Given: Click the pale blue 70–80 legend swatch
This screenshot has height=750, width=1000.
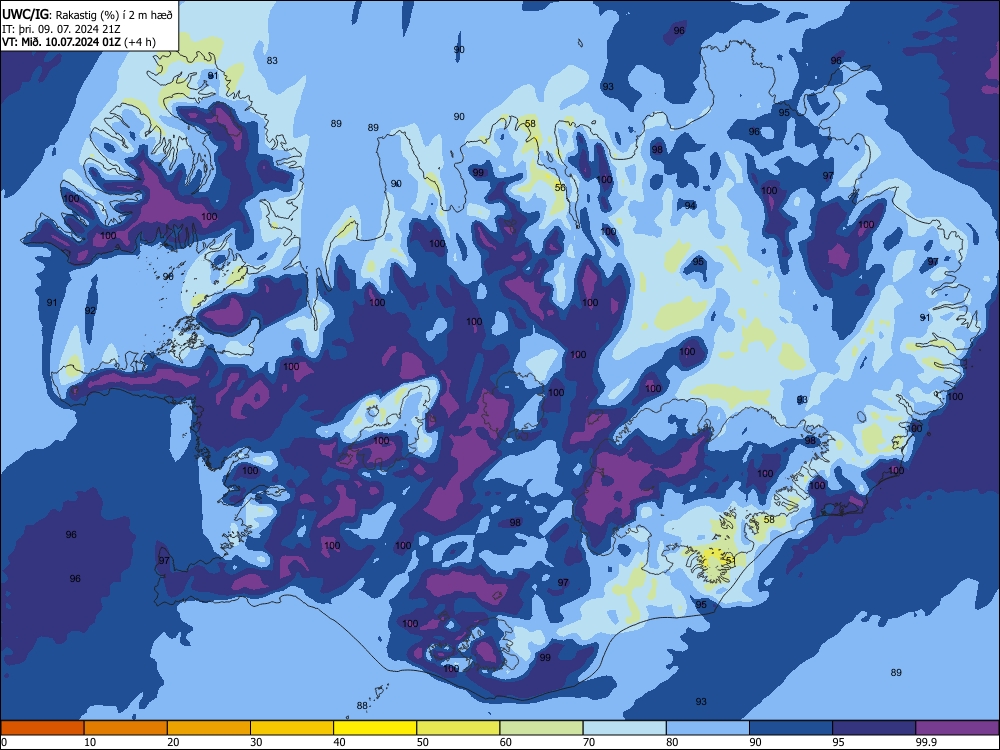Looking at the screenshot, I should point(624,728).
